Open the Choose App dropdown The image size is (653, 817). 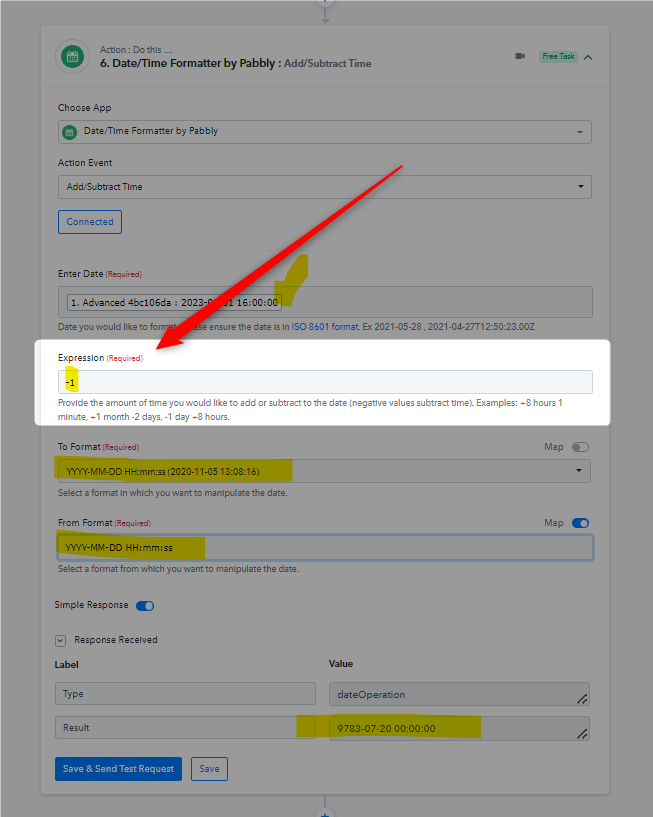(325, 132)
